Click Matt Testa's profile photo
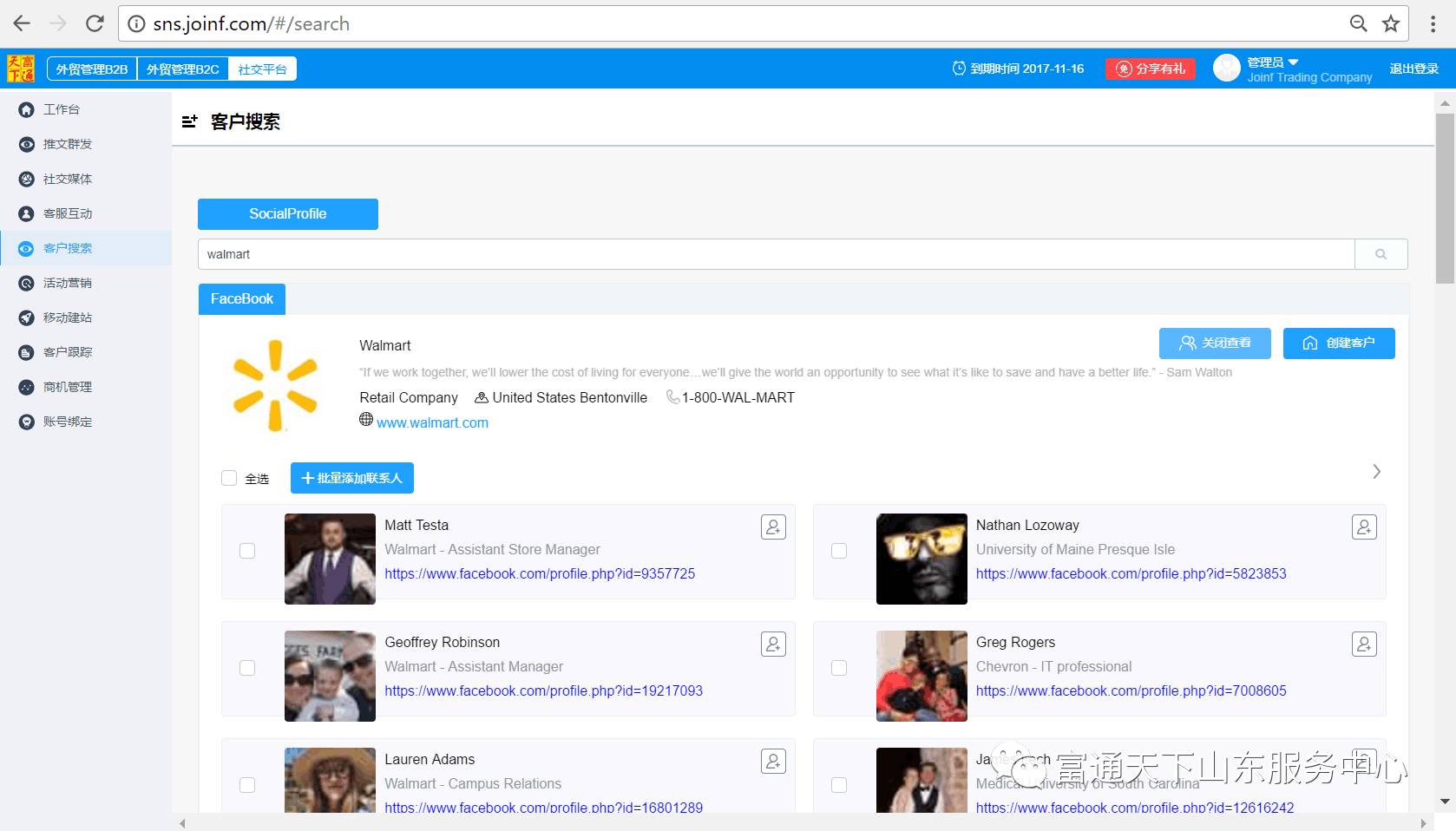The width and height of the screenshot is (1456, 831). pyautogui.click(x=330, y=559)
